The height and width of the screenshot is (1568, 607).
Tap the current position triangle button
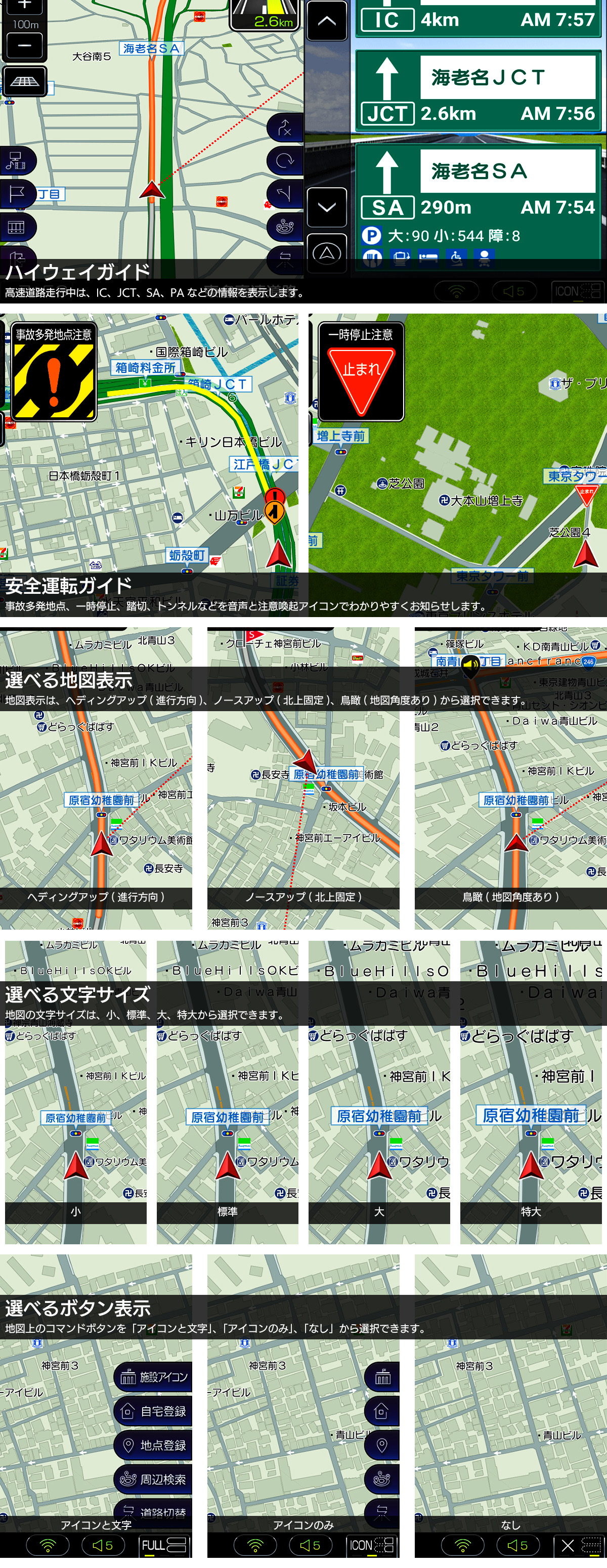point(327,252)
